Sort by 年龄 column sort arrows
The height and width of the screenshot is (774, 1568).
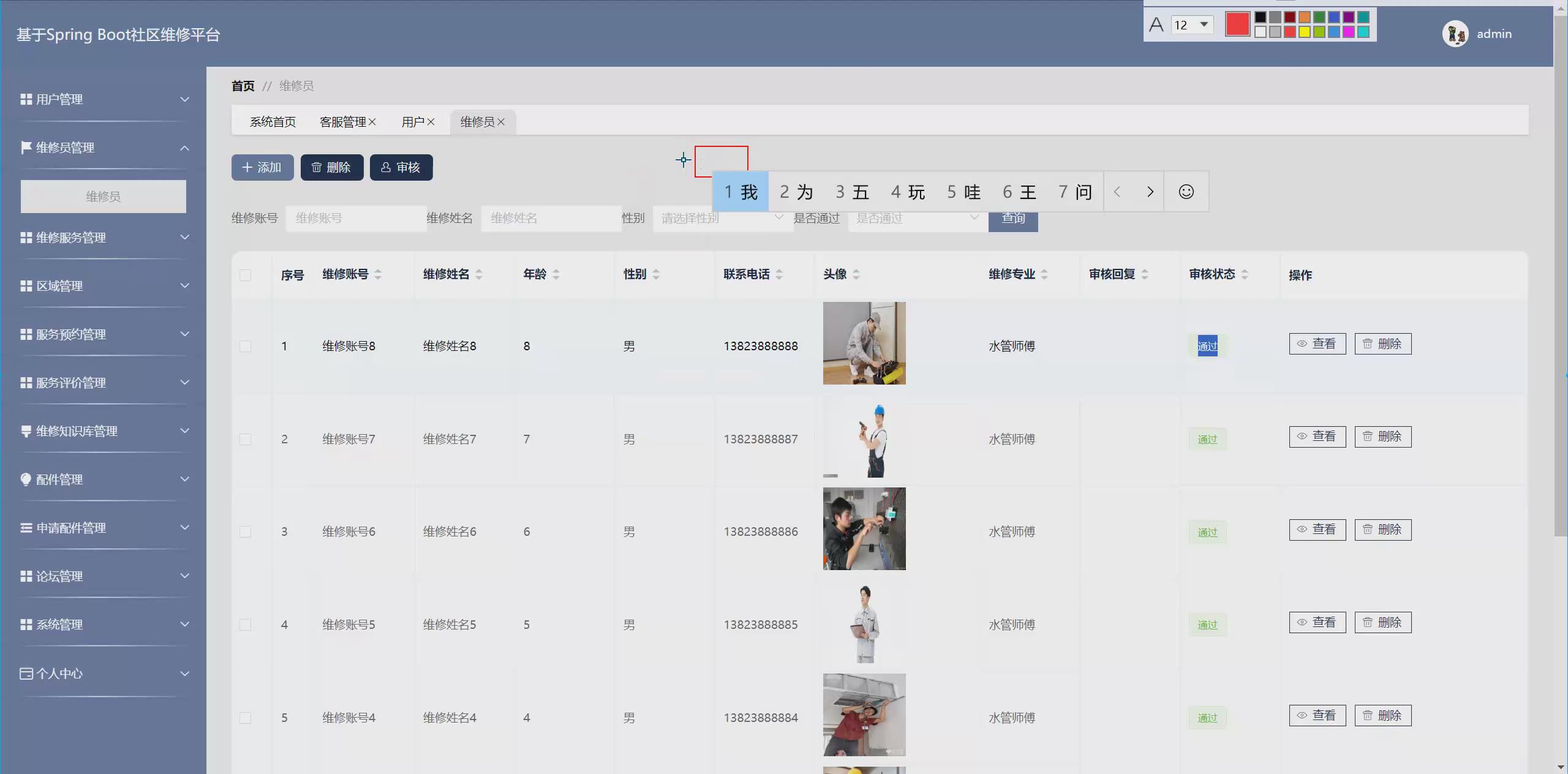(x=556, y=274)
